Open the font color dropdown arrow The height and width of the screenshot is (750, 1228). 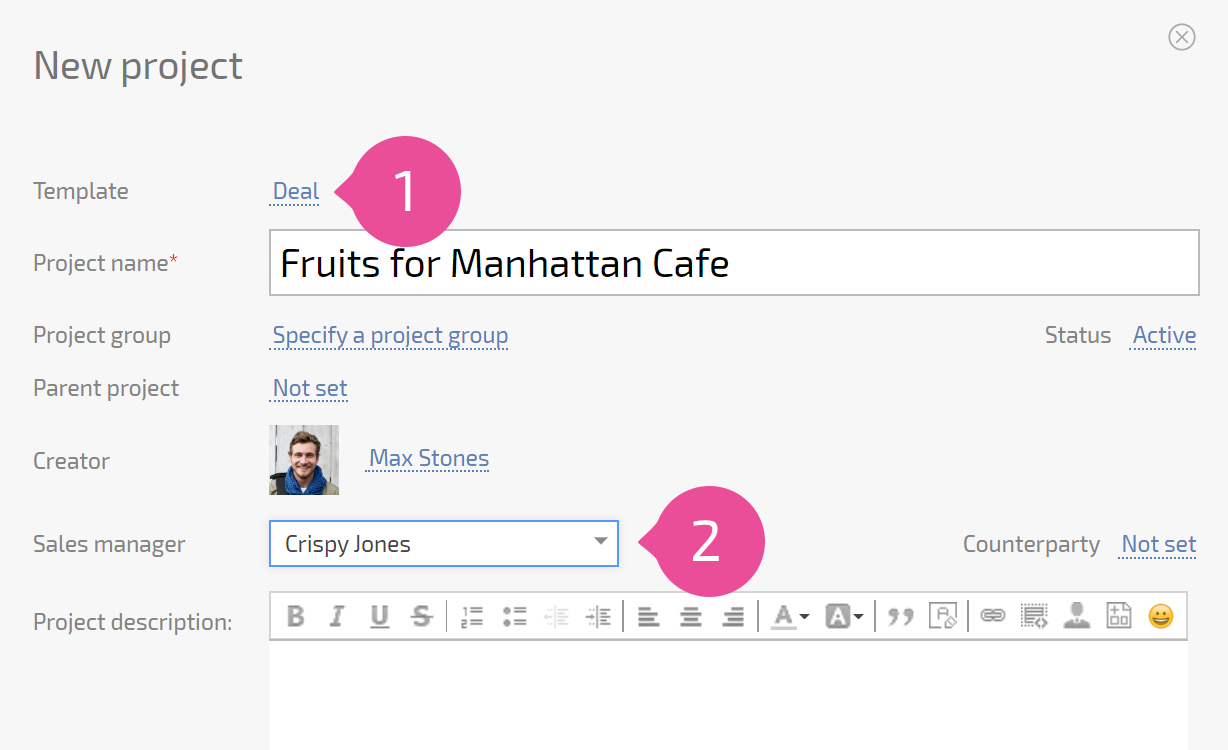coord(805,618)
